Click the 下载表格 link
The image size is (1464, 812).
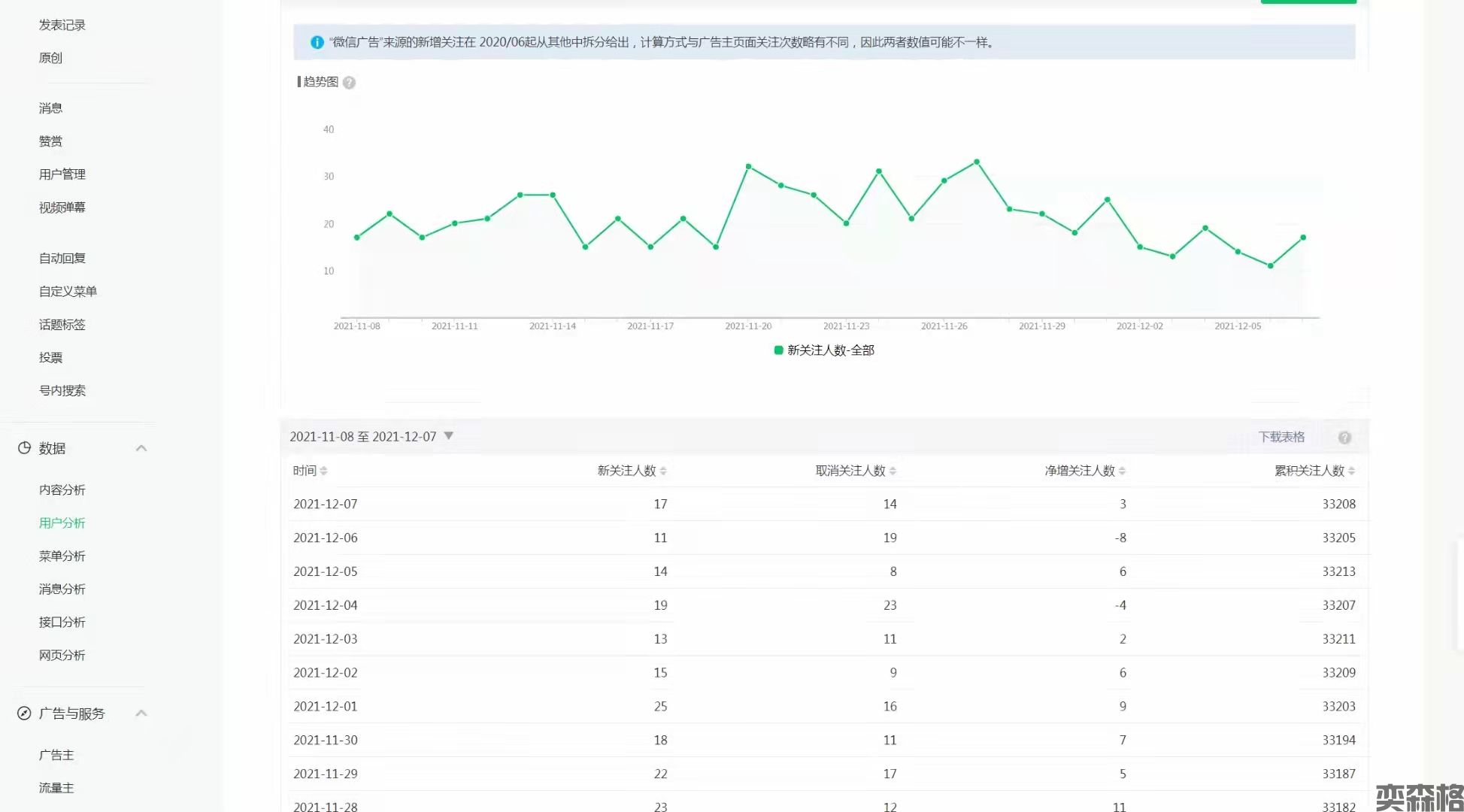[x=1281, y=438]
